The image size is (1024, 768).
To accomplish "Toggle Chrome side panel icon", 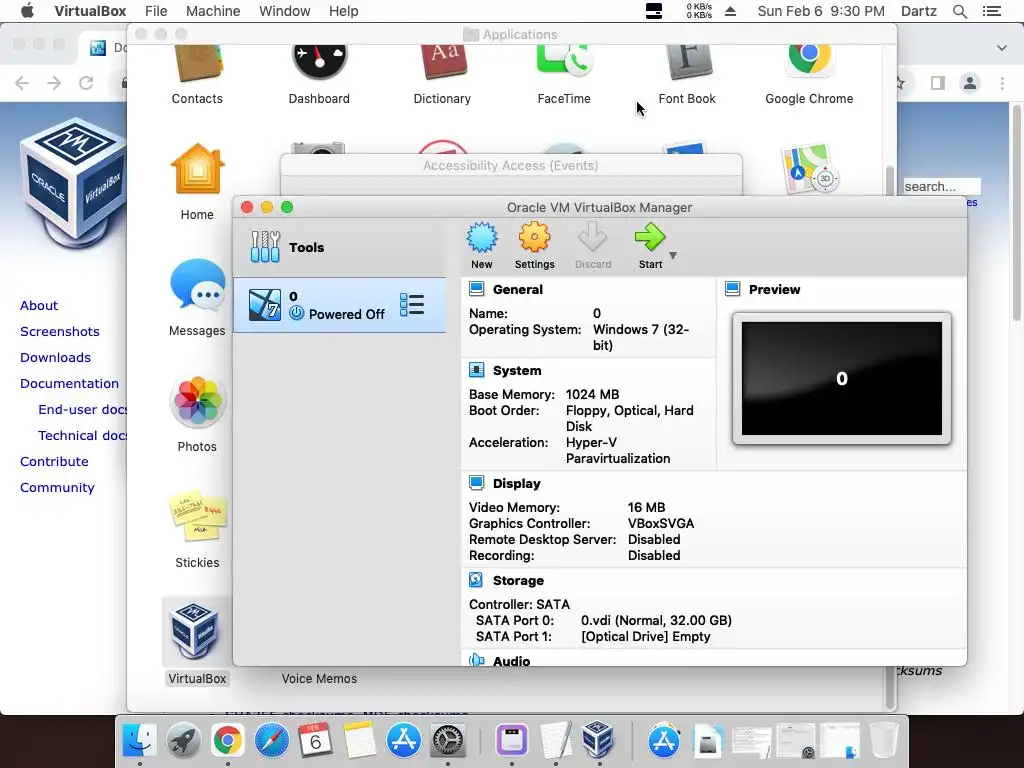I will point(938,83).
